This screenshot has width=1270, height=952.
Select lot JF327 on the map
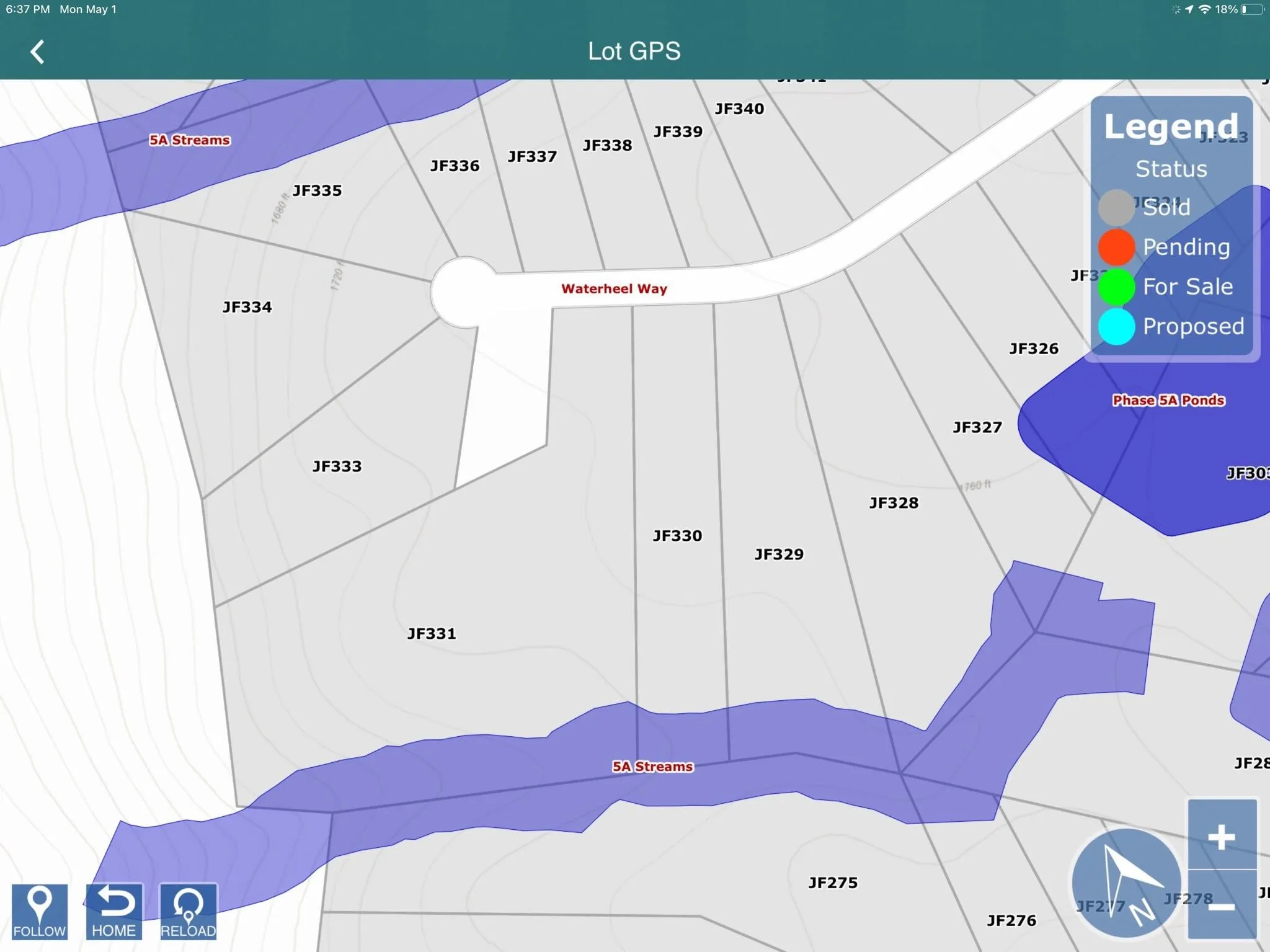pyautogui.click(x=977, y=427)
